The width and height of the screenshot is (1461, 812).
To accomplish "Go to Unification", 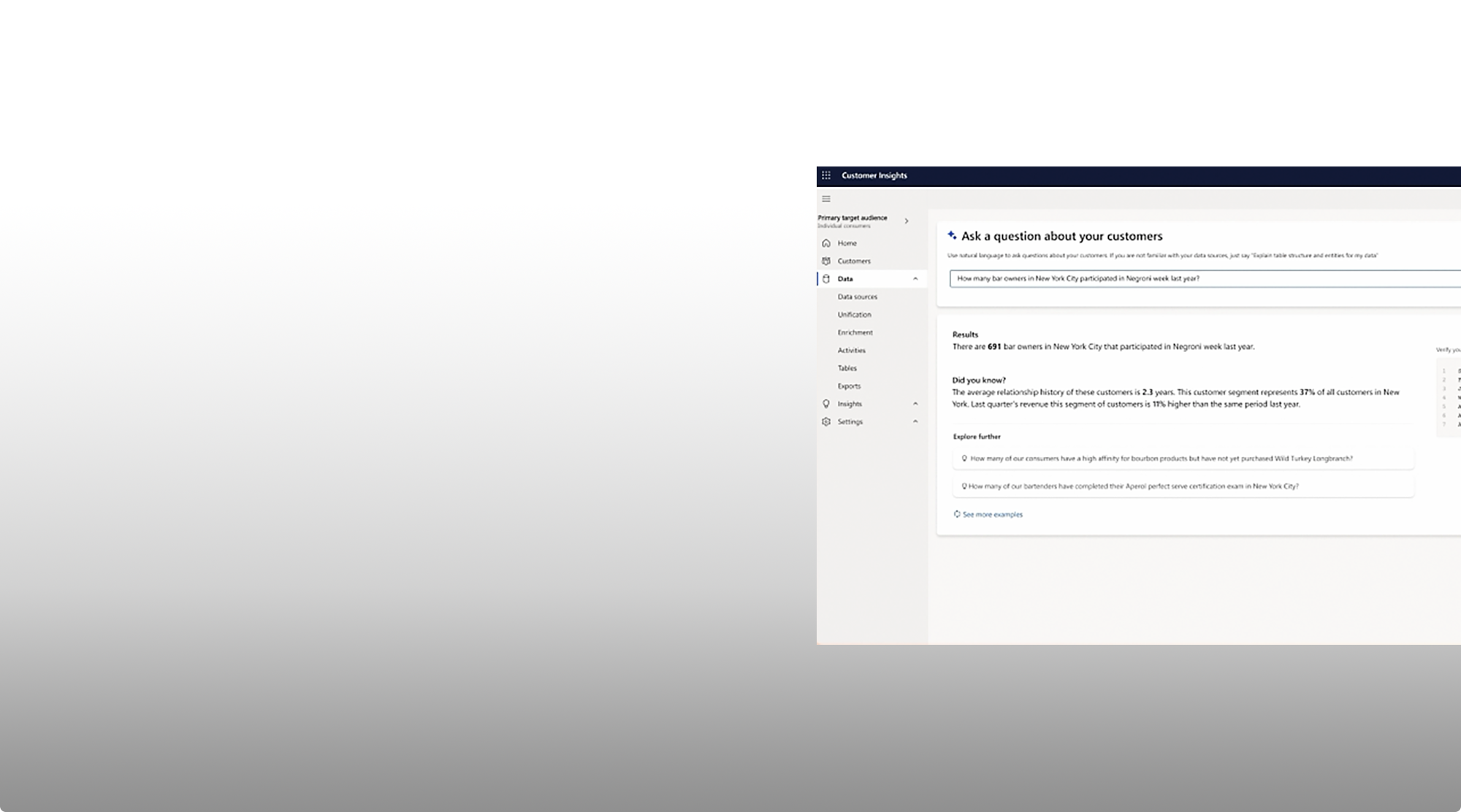I will click(854, 315).
